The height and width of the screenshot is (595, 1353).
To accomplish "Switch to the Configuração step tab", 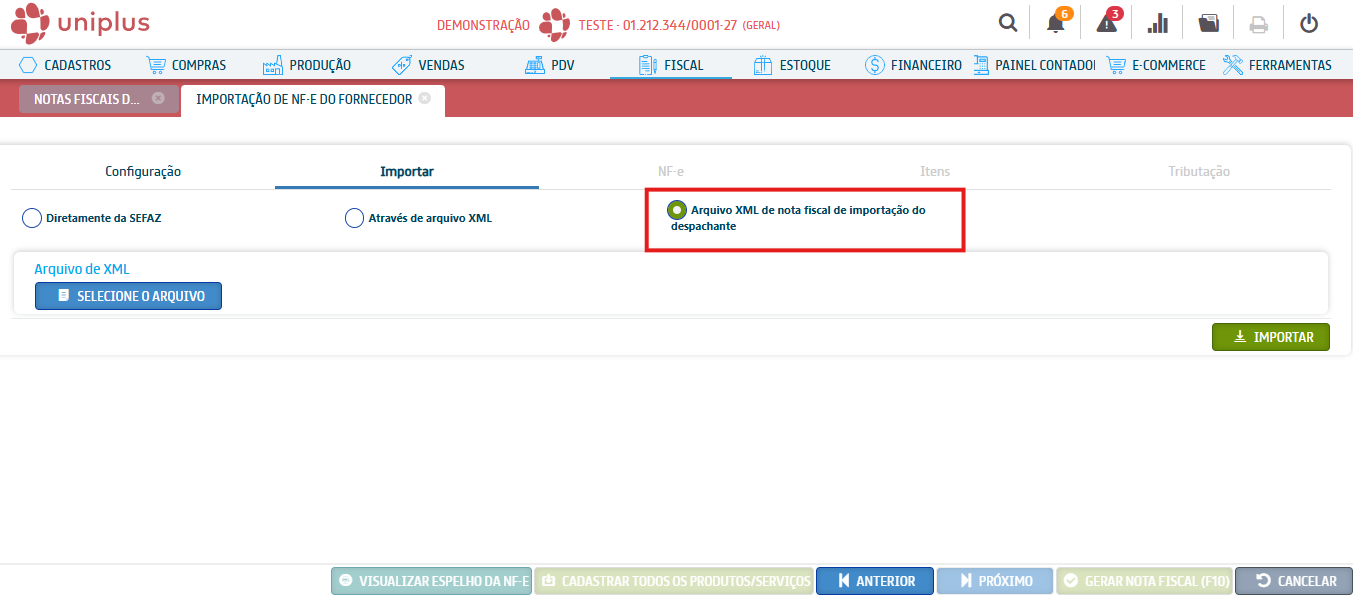I will (143, 171).
